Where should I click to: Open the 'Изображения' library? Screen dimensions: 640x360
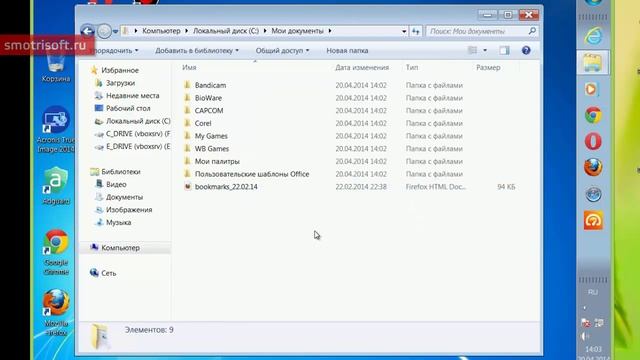point(129,209)
